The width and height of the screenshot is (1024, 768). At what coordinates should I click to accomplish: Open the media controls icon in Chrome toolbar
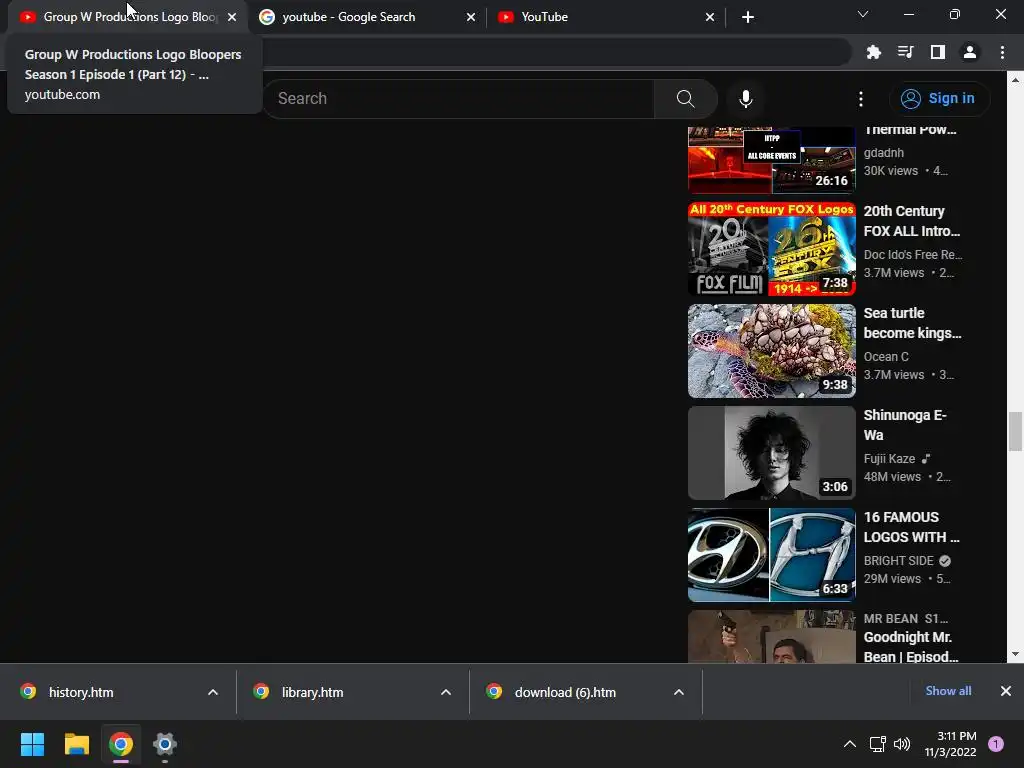click(x=905, y=52)
